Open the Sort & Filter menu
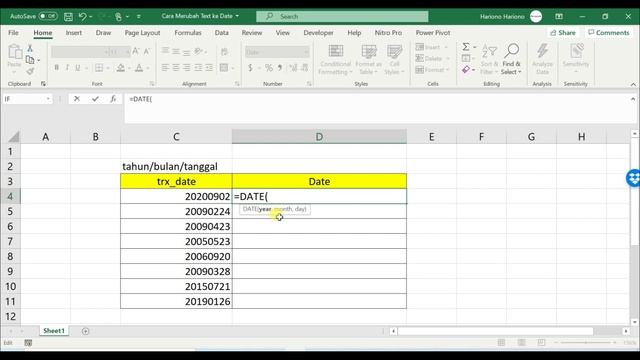The image size is (640, 360). [489, 60]
